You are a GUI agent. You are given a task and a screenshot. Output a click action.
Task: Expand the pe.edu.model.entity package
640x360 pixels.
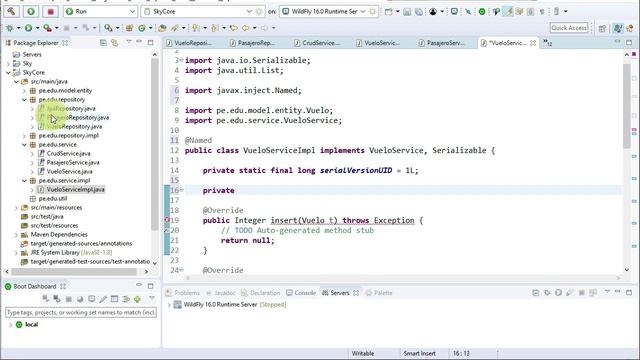pos(24,91)
